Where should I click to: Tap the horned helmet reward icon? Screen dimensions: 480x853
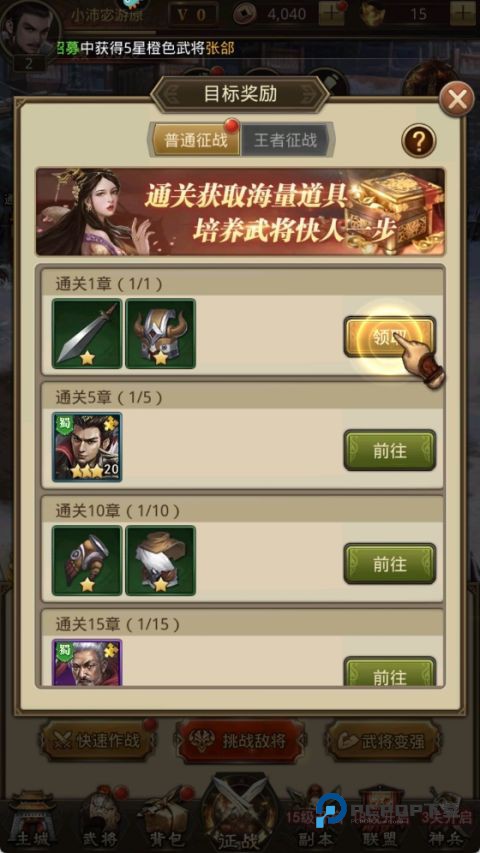(x=161, y=333)
